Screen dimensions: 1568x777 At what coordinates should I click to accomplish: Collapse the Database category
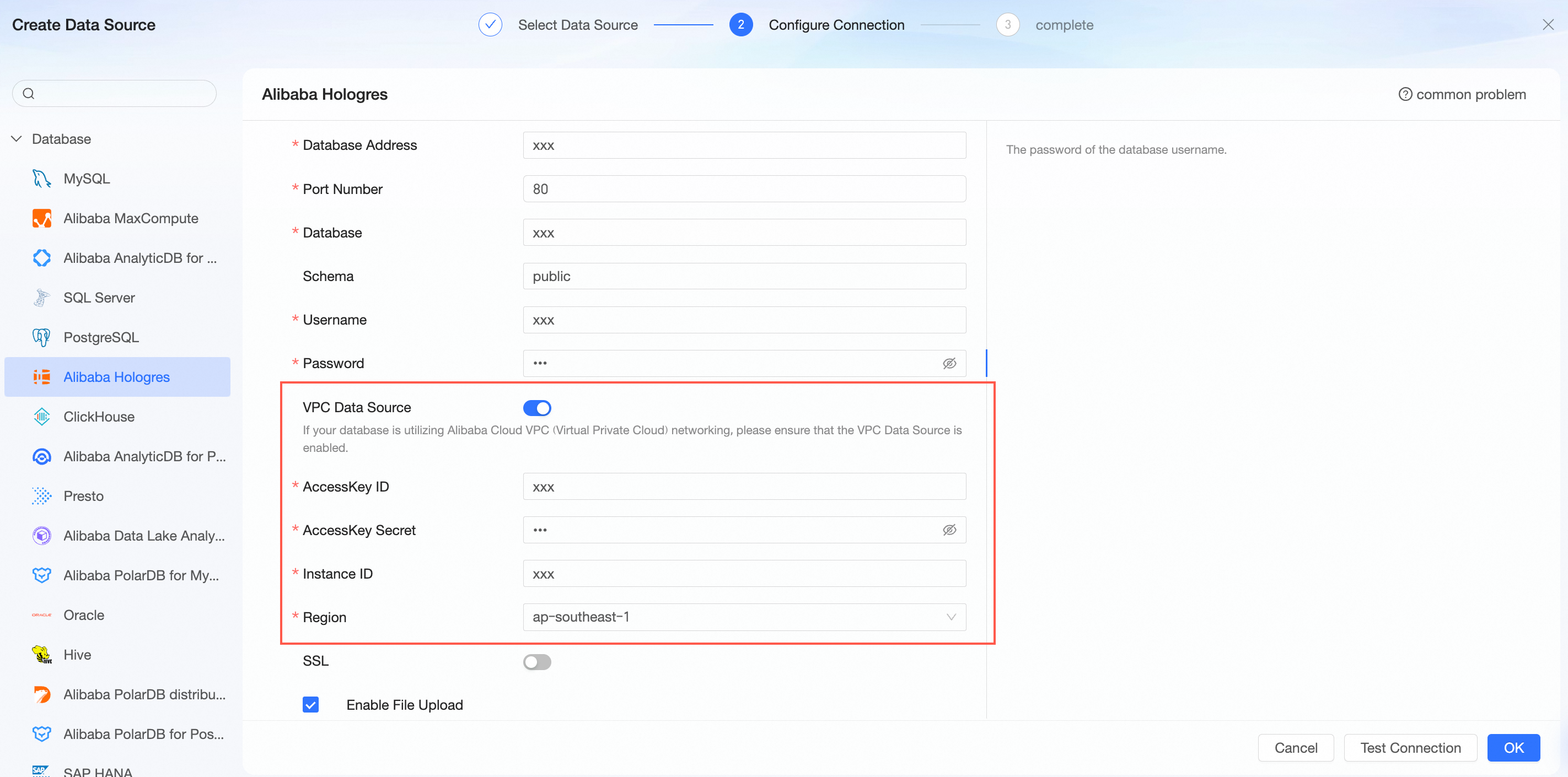17,139
